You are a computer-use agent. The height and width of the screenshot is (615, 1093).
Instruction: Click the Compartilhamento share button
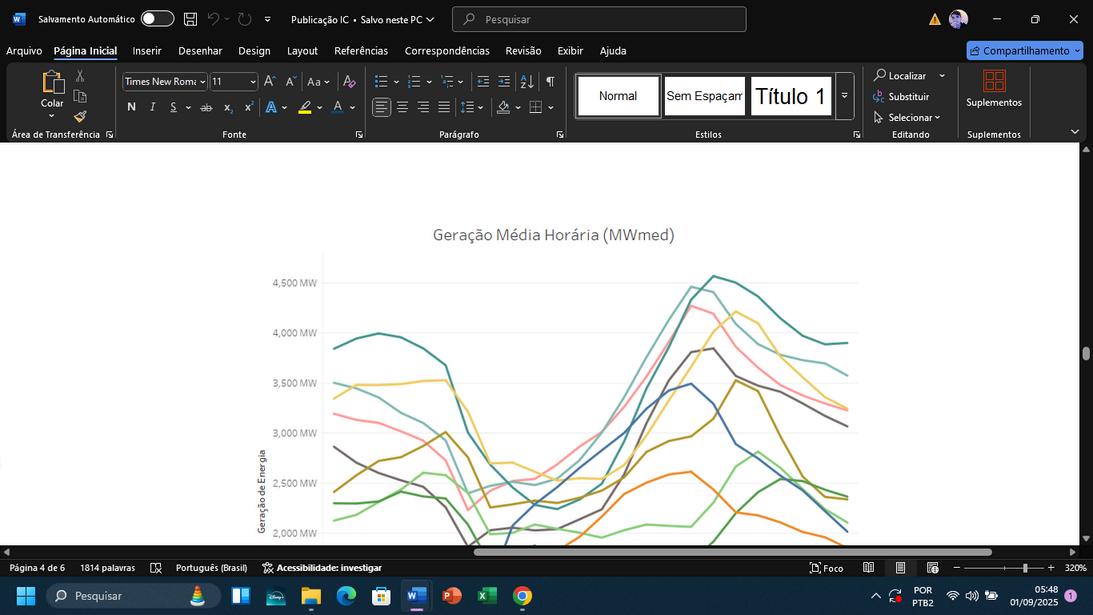[1024, 51]
